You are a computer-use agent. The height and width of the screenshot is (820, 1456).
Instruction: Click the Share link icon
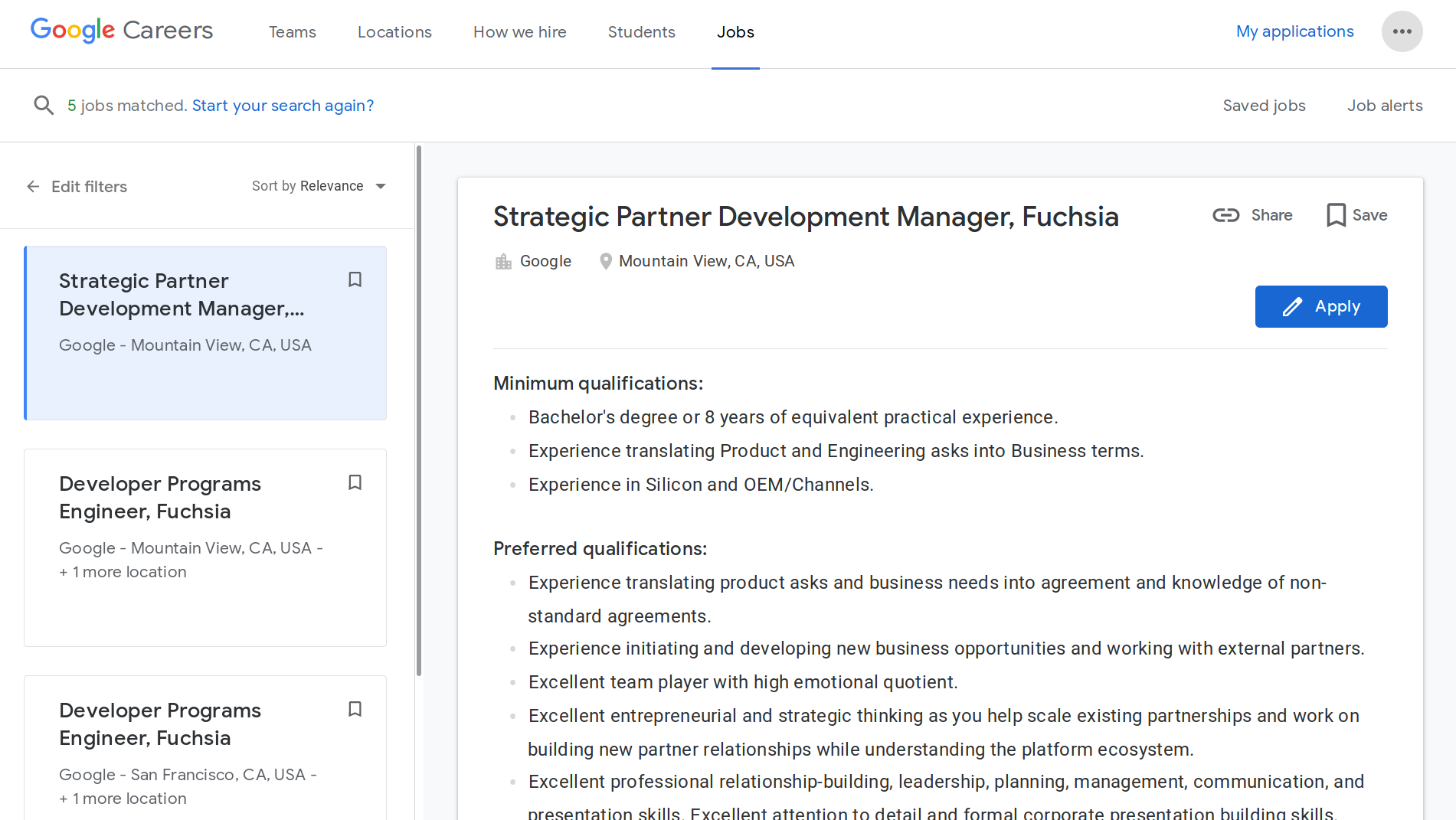point(1225,215)
